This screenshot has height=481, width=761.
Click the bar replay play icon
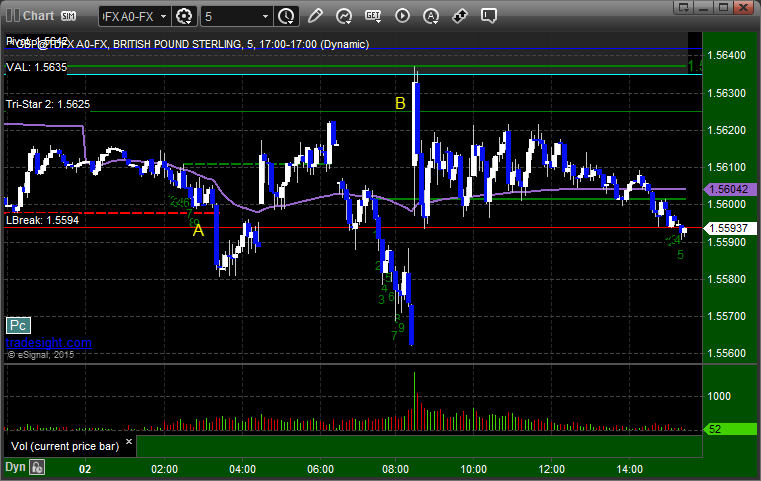click(402, 16)
